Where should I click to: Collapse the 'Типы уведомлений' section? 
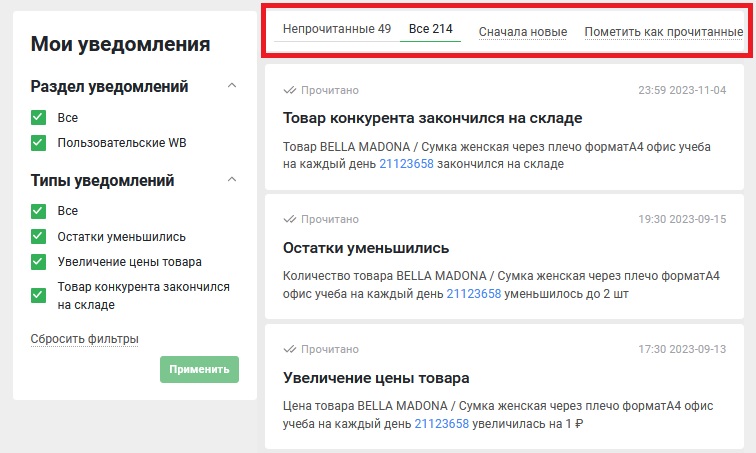tap(232, 180)
